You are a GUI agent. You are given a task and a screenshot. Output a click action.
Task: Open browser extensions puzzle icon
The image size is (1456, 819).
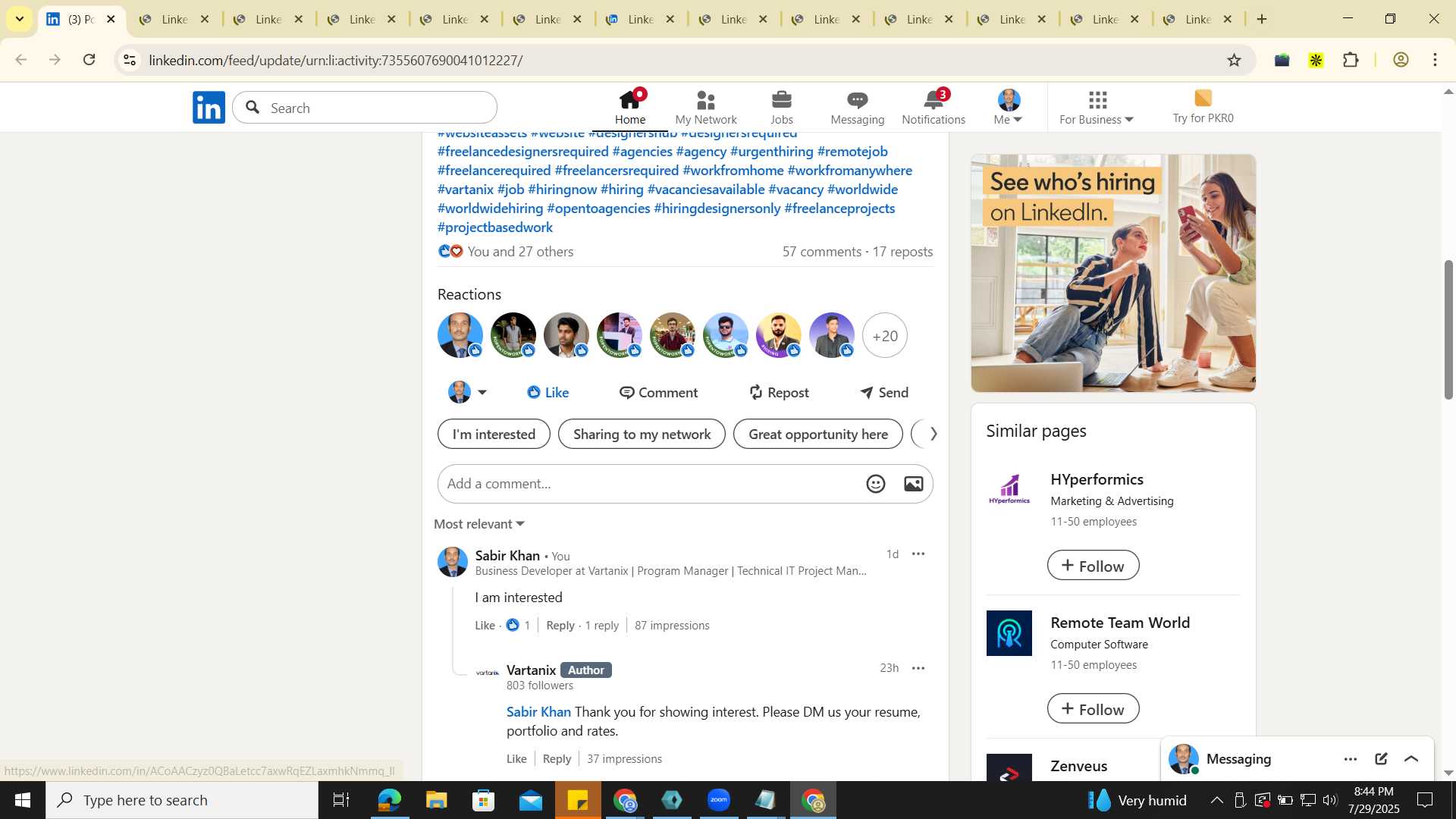pyautogui.click(x=1351, y=60)
